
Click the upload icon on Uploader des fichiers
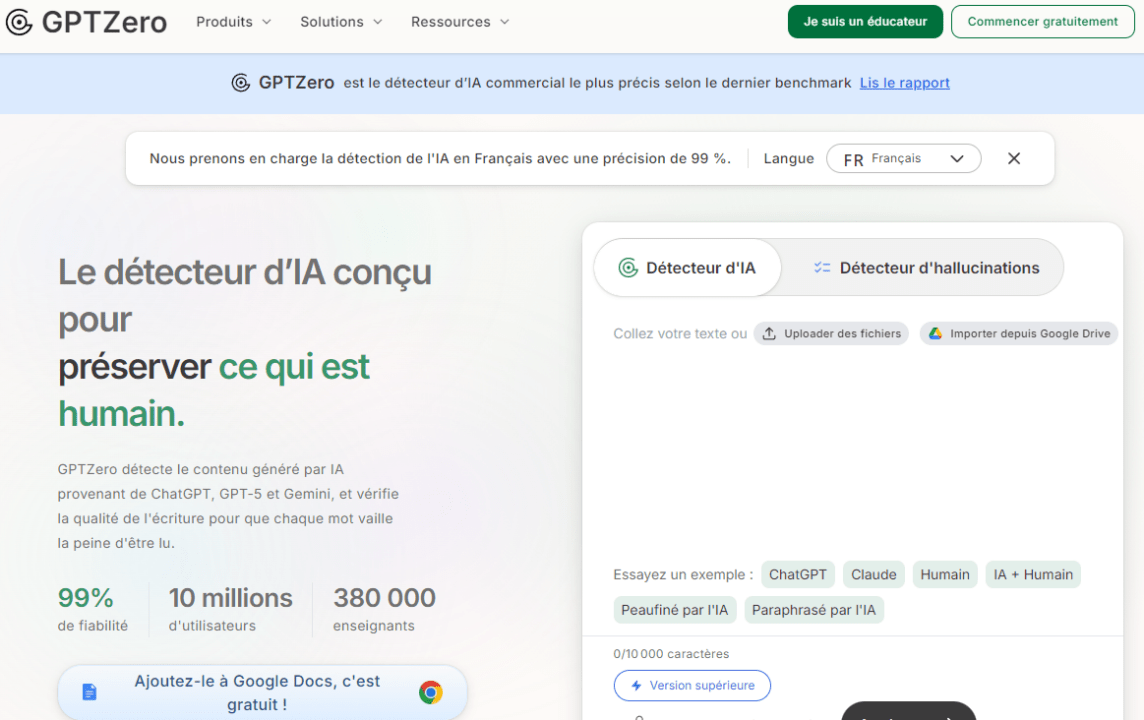pyautogui.click(x=770, y=333)
